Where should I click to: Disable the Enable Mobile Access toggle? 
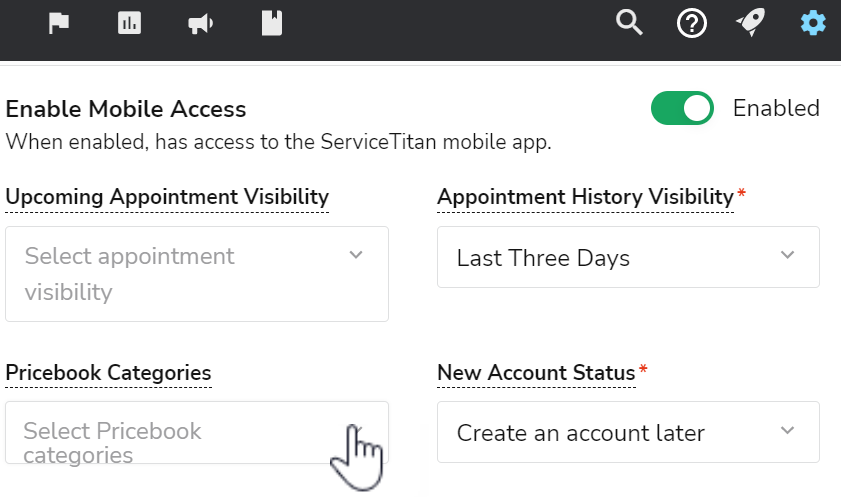click(682, 108)
